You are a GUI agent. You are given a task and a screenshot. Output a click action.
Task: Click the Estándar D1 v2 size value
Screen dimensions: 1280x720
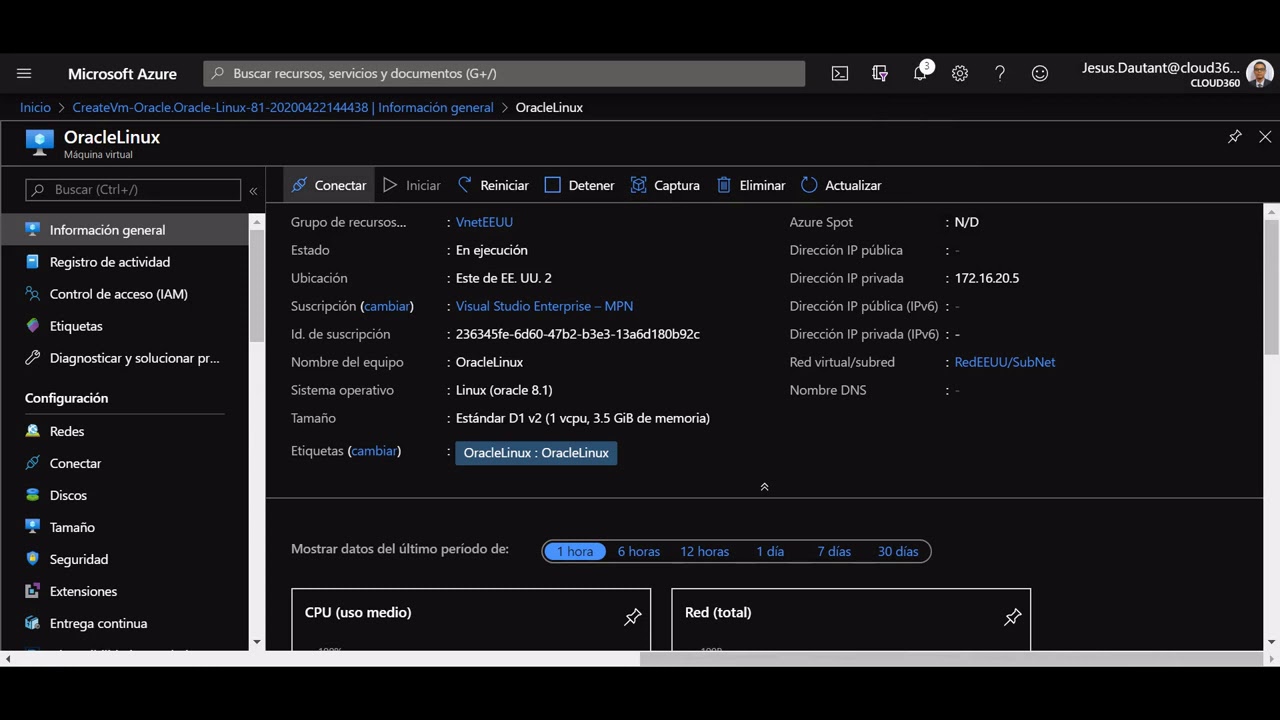[583, 418]
